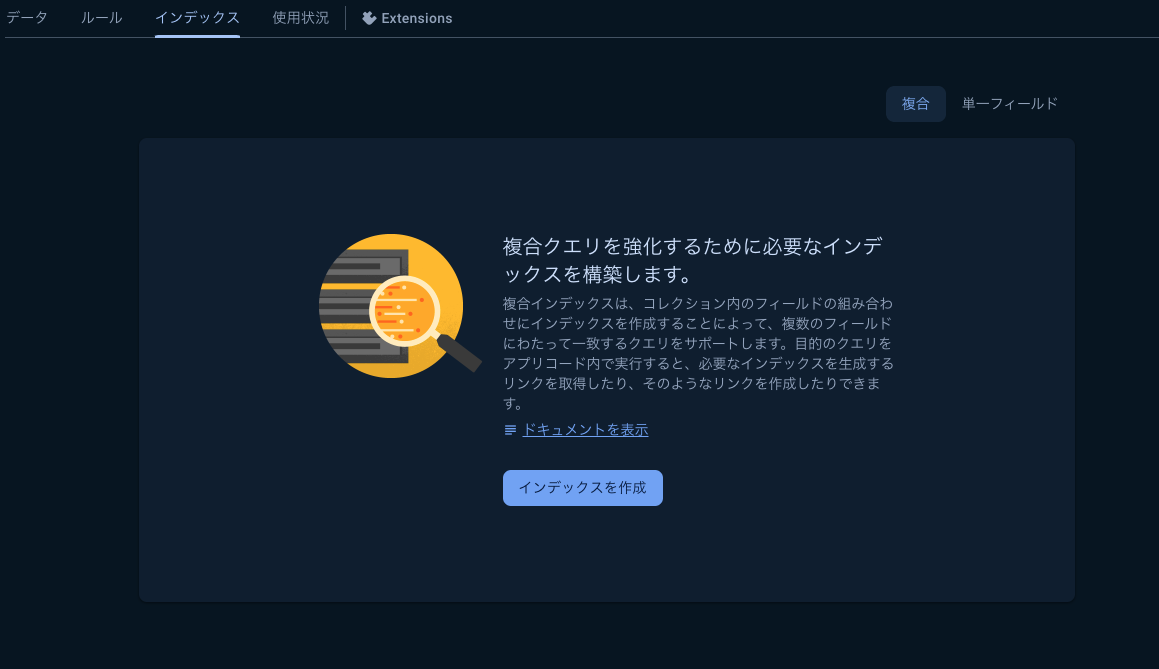Select the インデックス tab
1159x669 pixels.
point(197,17)
